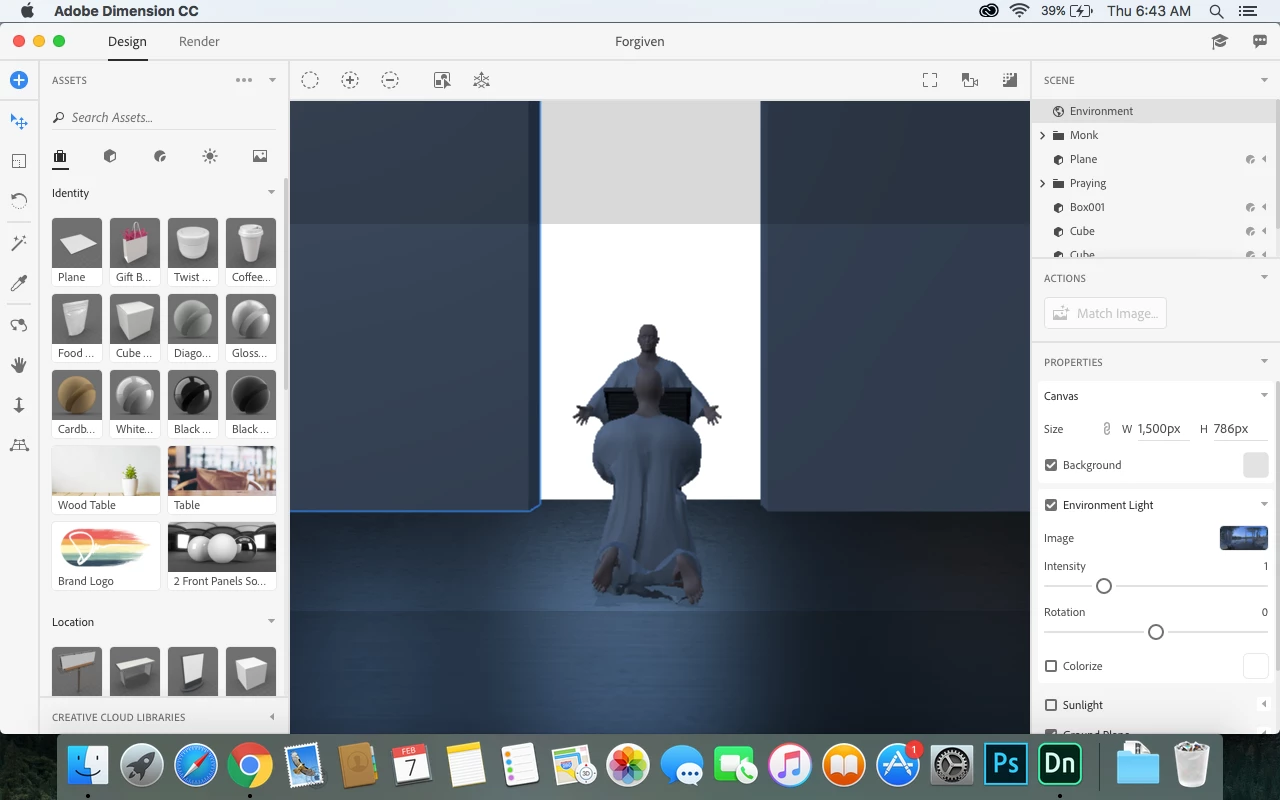Screen dimensions: 1280x800
Task: Collapse the Properties panel arrow
Action: (x=1264, y=362)
